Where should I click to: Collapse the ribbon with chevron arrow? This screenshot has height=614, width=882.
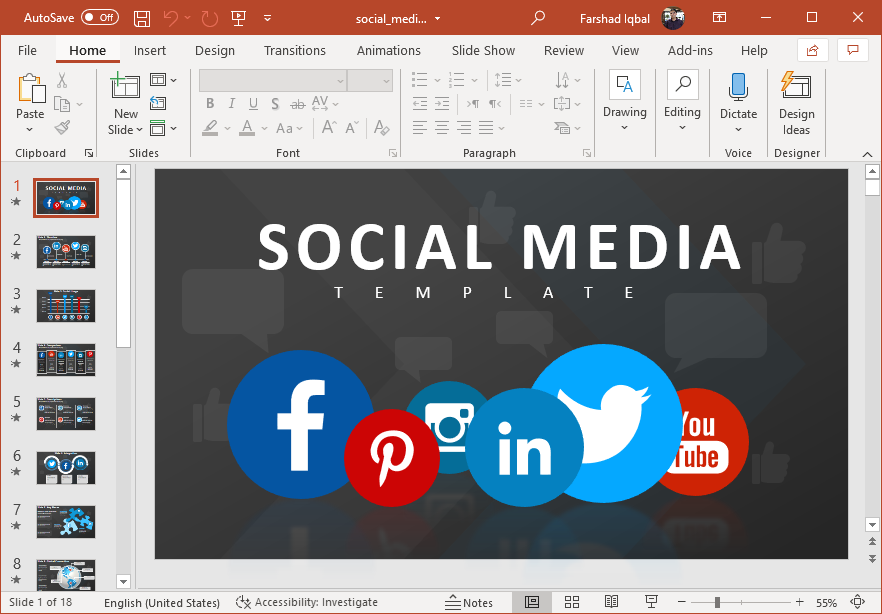[x=867, y=153]
